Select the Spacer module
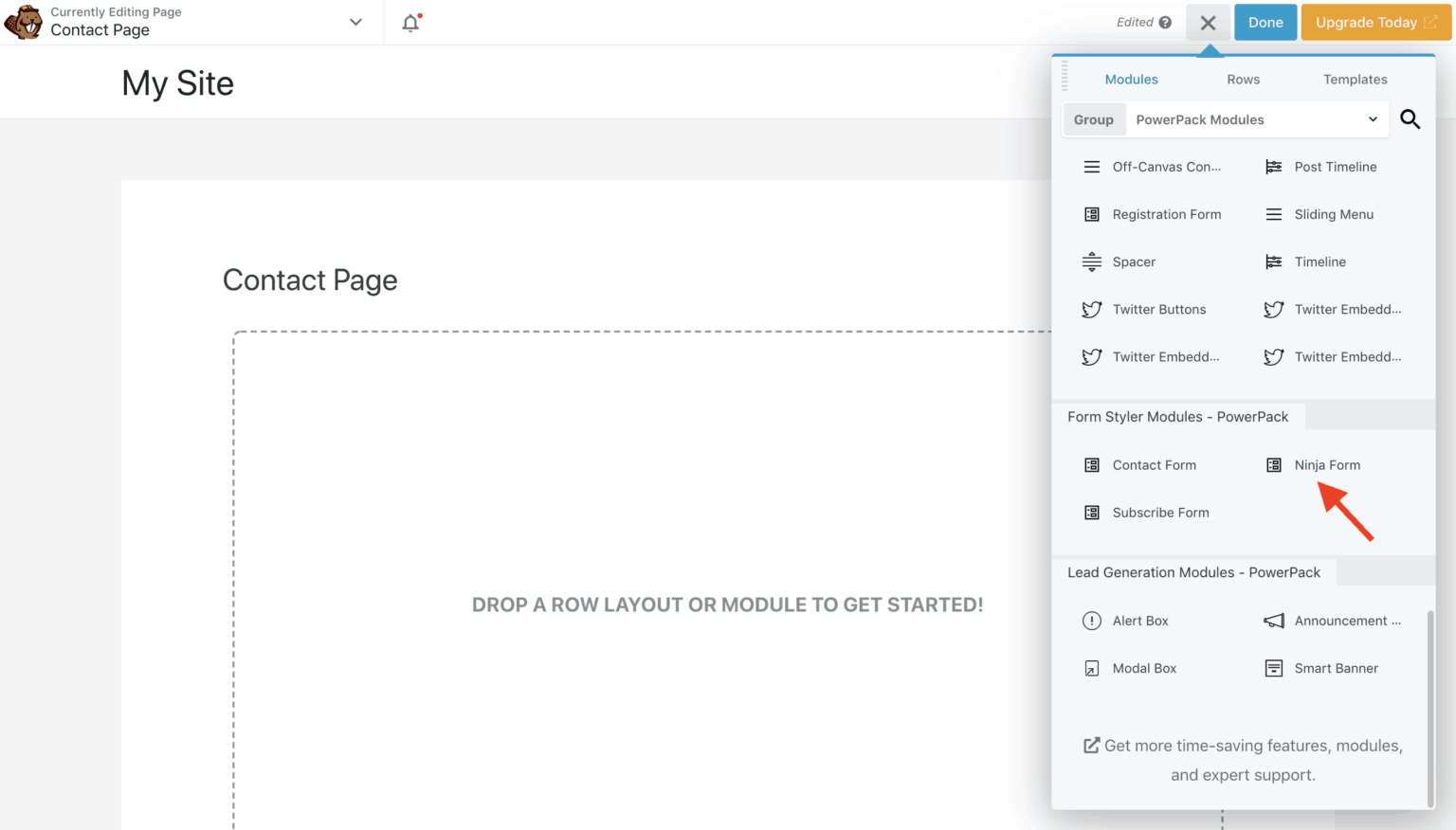Screen dimensions: 1456x830 pos(1134,262)
